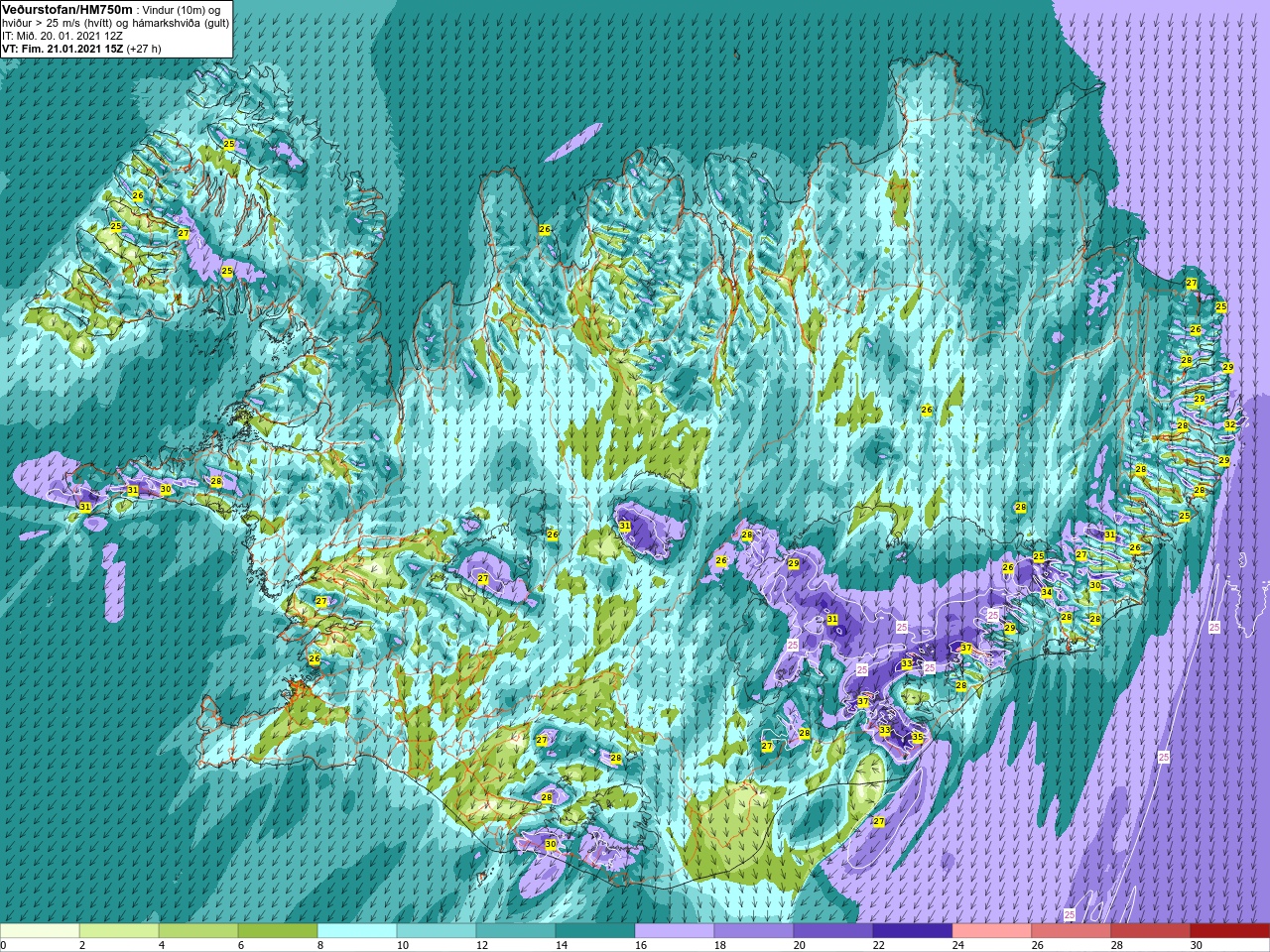Click the colour scale tick label 30
This screenshot has height=952, width=1270.
click(1197, 945)
